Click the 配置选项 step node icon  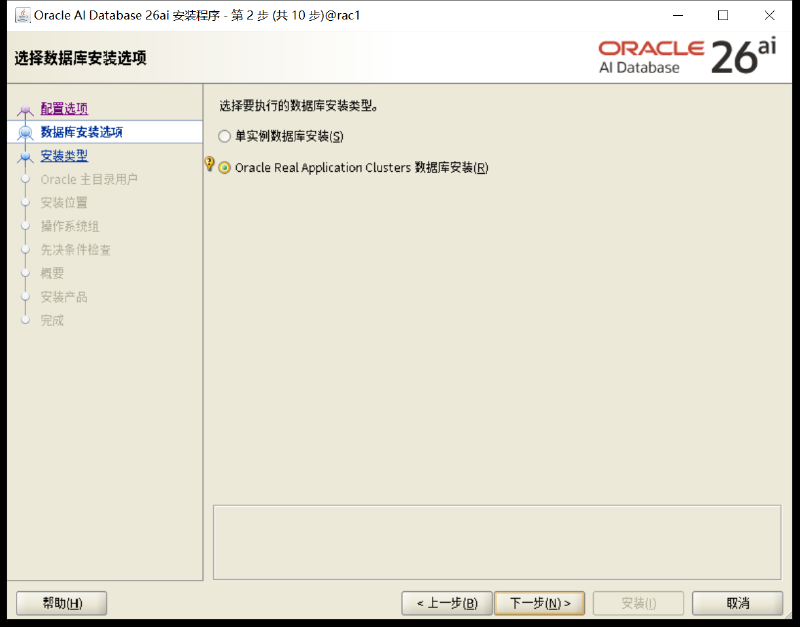click(25, 109)
